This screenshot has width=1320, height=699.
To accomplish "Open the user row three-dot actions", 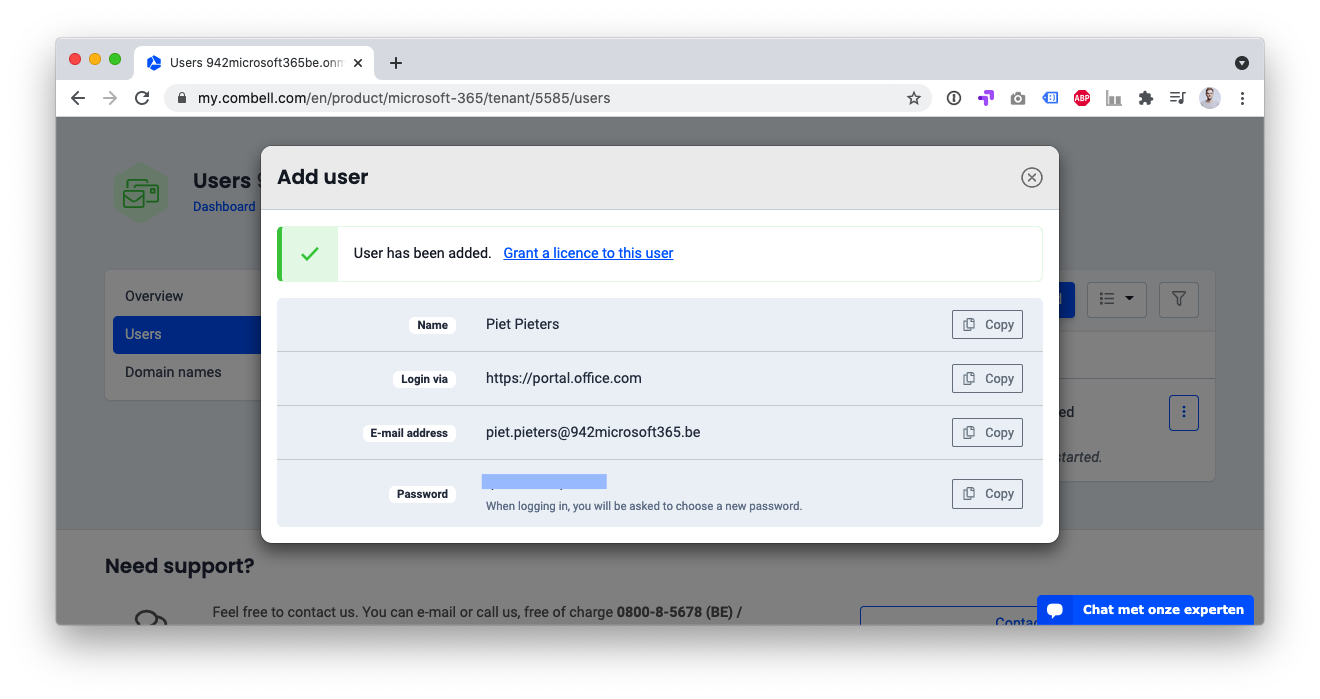I will [x=1184, y=412].
